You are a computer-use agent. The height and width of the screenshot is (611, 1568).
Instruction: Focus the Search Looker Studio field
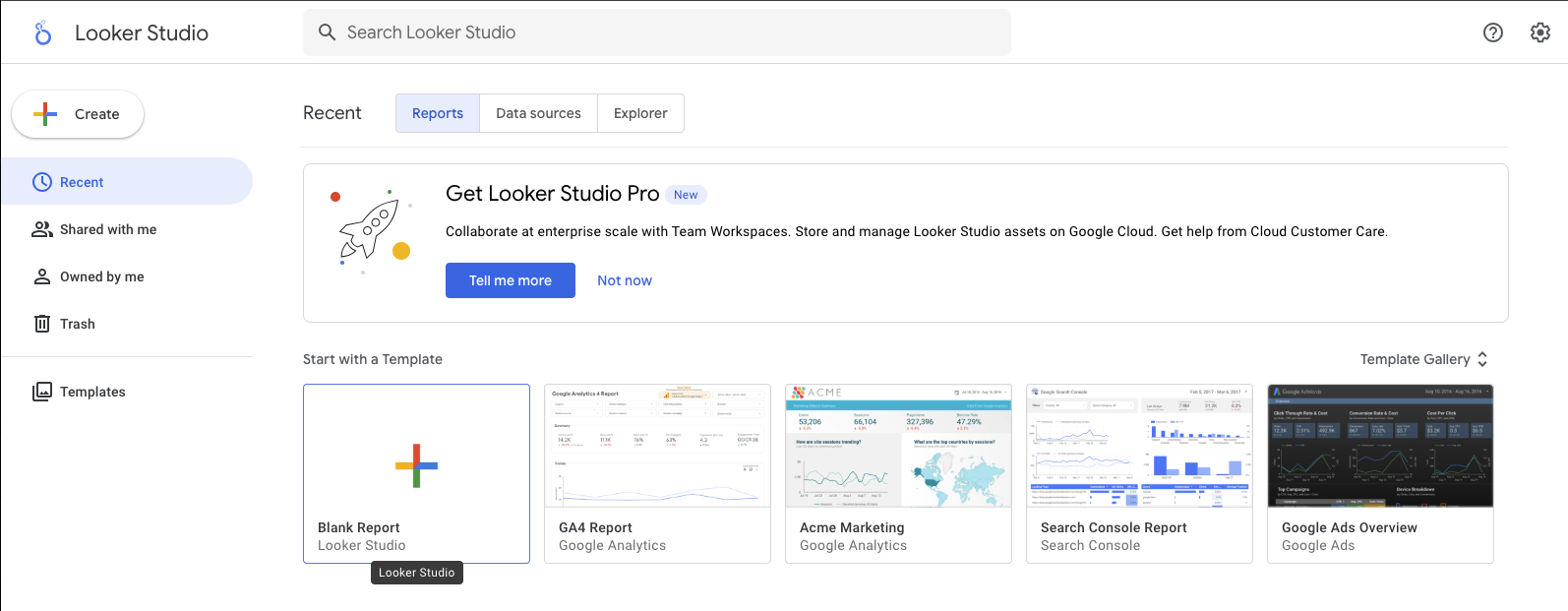[x=657, y=32]
